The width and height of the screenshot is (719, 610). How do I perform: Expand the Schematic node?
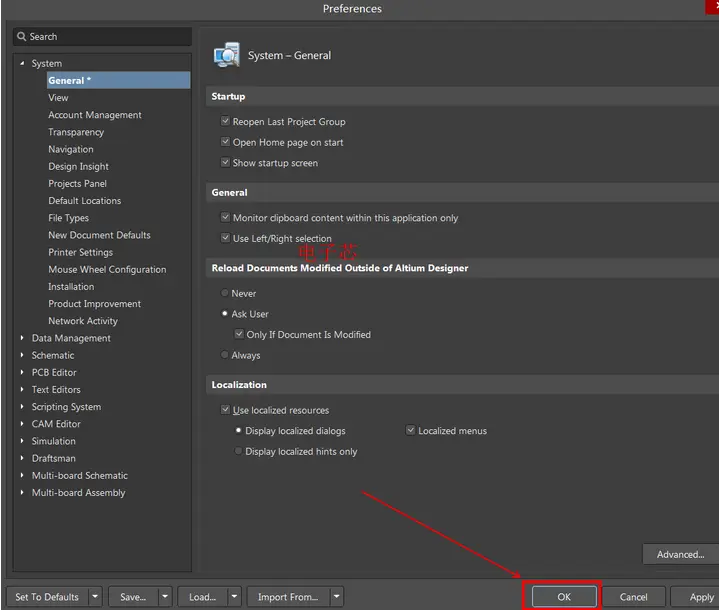[22, 355]
